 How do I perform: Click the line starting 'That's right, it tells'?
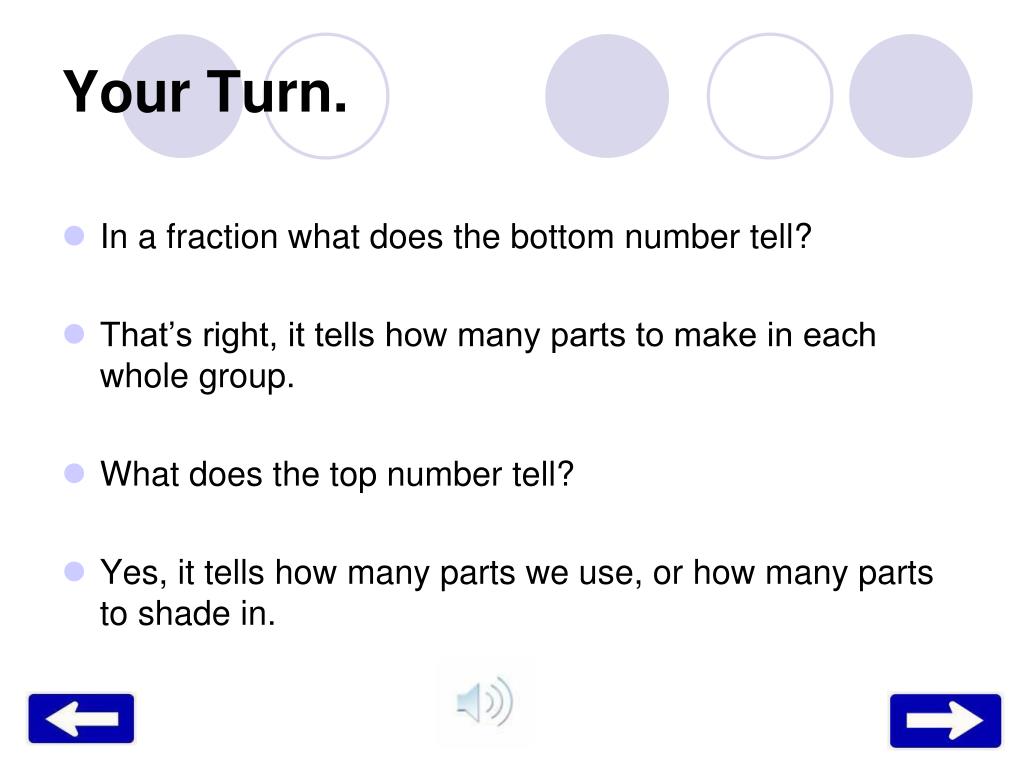pyautogui.click(x=488, y=335)
